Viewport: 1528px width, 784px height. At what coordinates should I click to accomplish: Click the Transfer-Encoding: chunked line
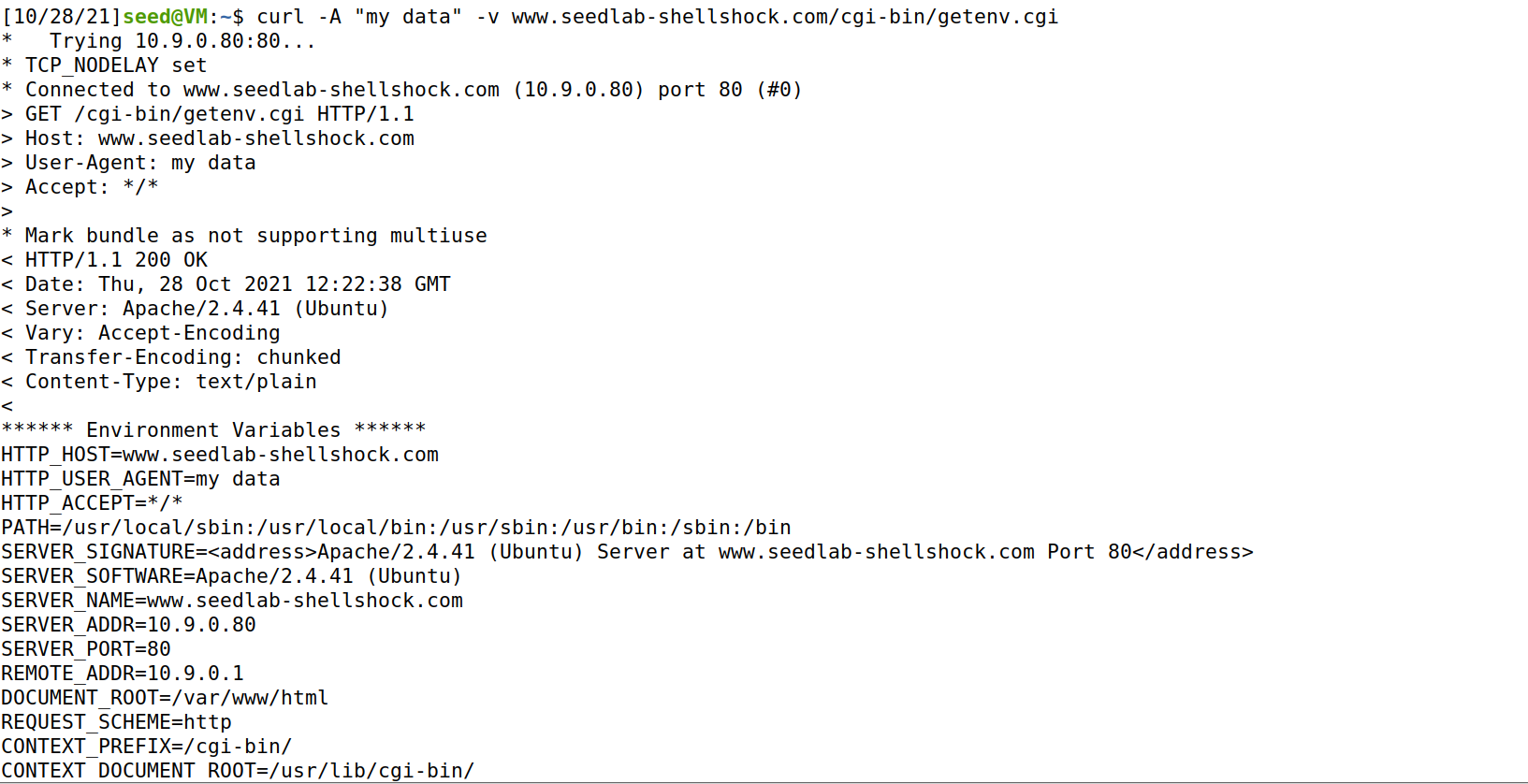click(171, 357)
